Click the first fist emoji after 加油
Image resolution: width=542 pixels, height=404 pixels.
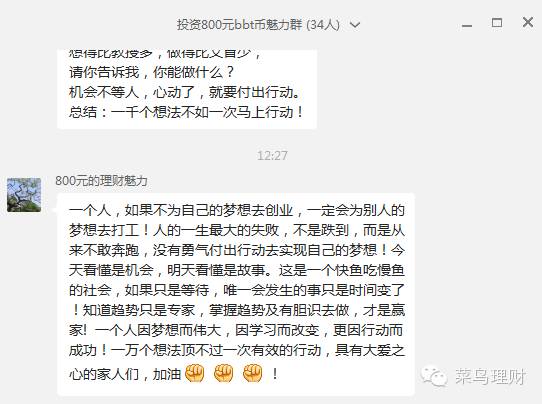tap(195, 373)
